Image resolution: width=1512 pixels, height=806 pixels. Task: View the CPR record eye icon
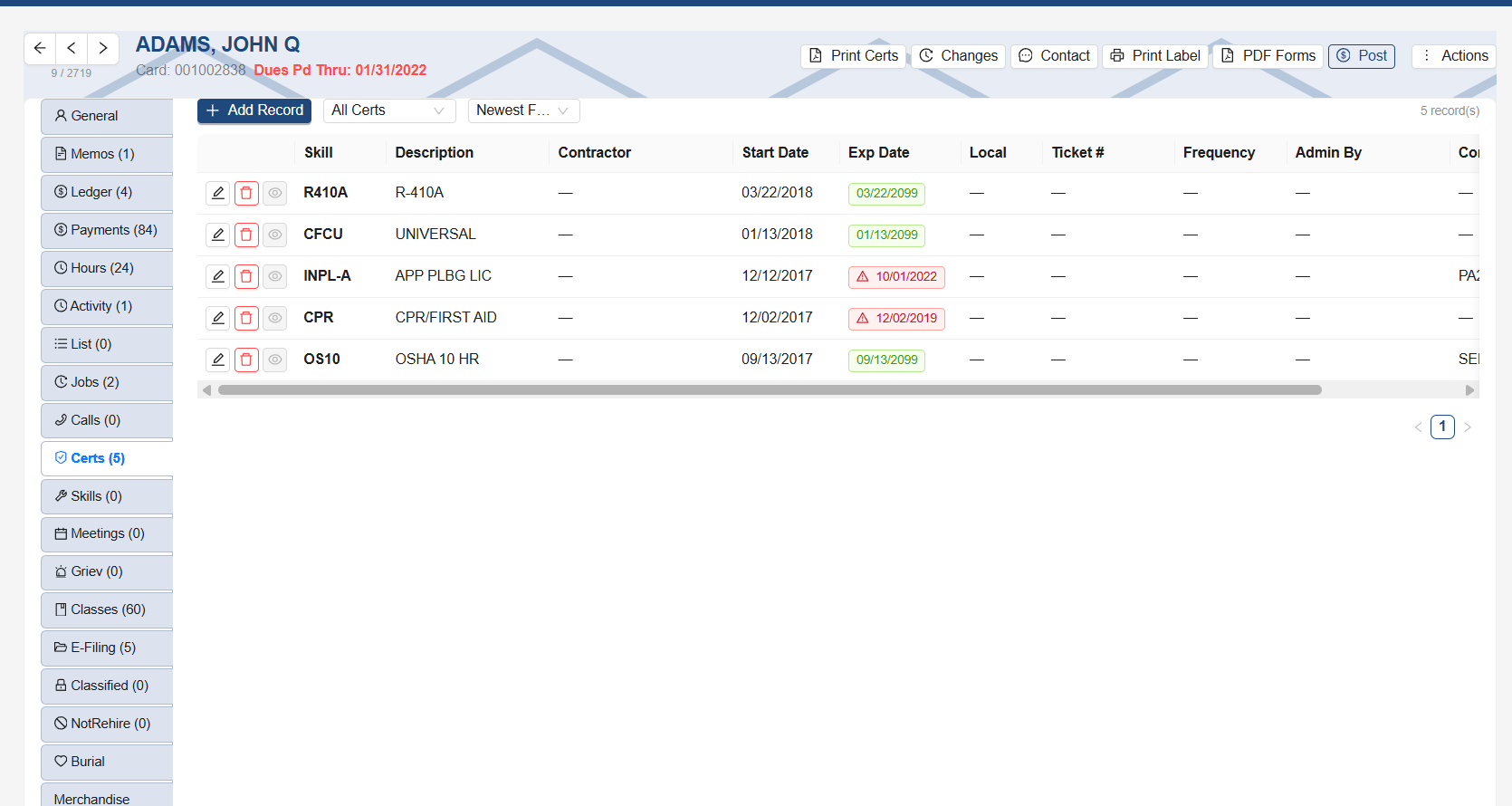click(274, 318)
